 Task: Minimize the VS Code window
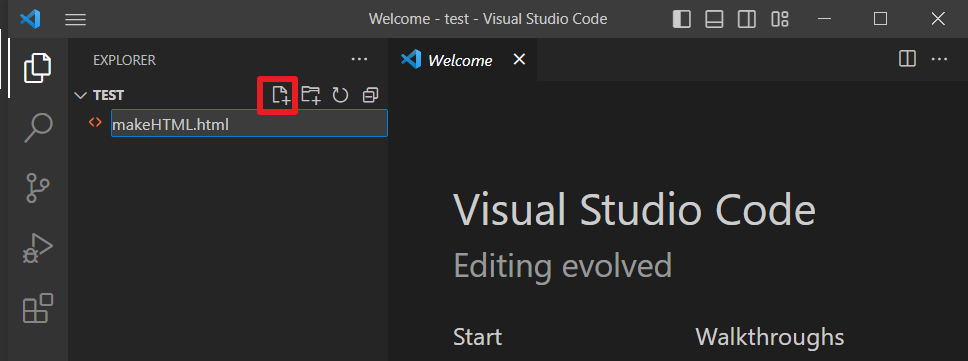[824, 19]
